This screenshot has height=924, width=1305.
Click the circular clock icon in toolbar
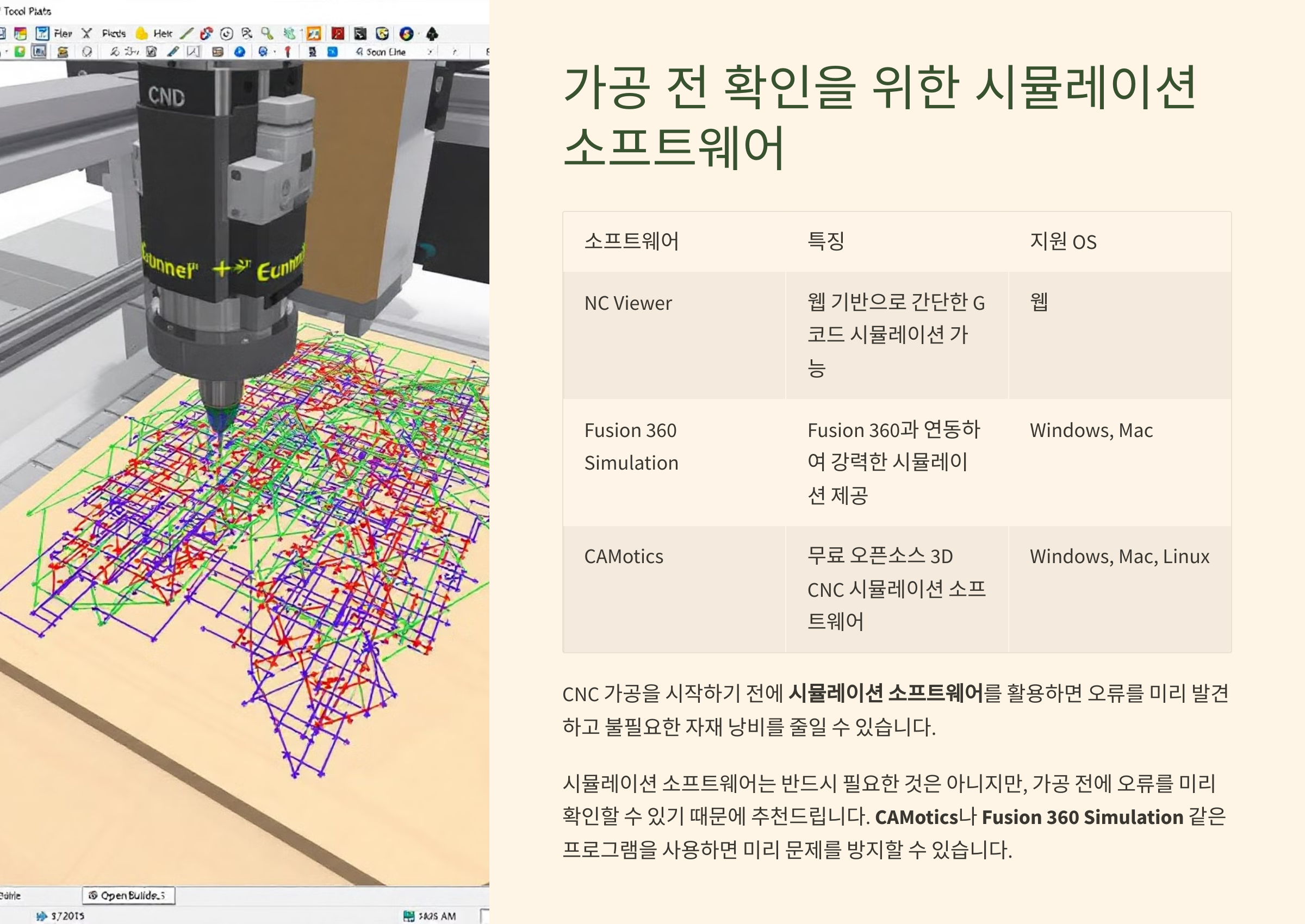(227, 34)
